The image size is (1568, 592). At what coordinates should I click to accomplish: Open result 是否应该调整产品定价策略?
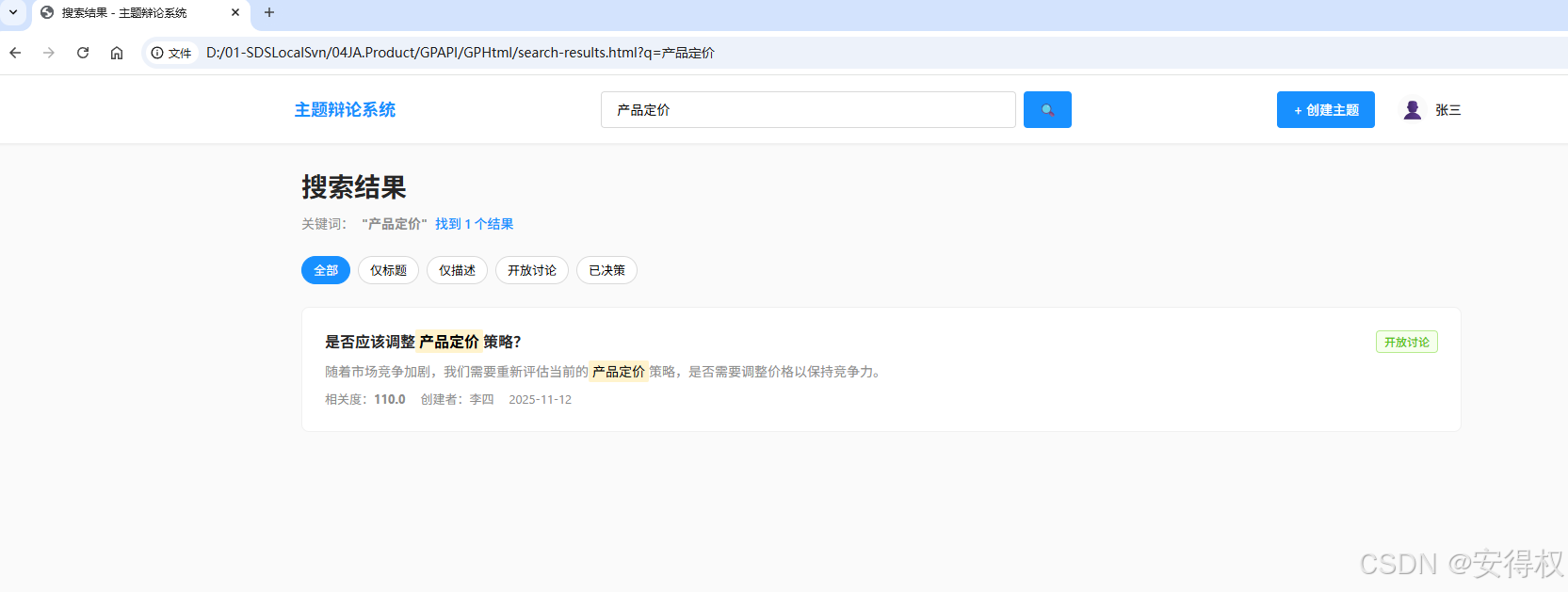click(x=423, y=342)
